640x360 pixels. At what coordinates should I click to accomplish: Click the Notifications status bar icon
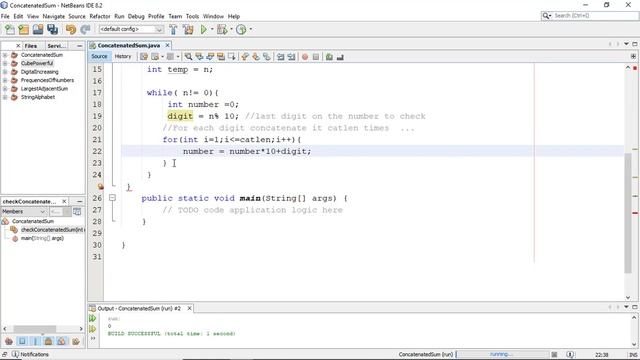(16, 354)
